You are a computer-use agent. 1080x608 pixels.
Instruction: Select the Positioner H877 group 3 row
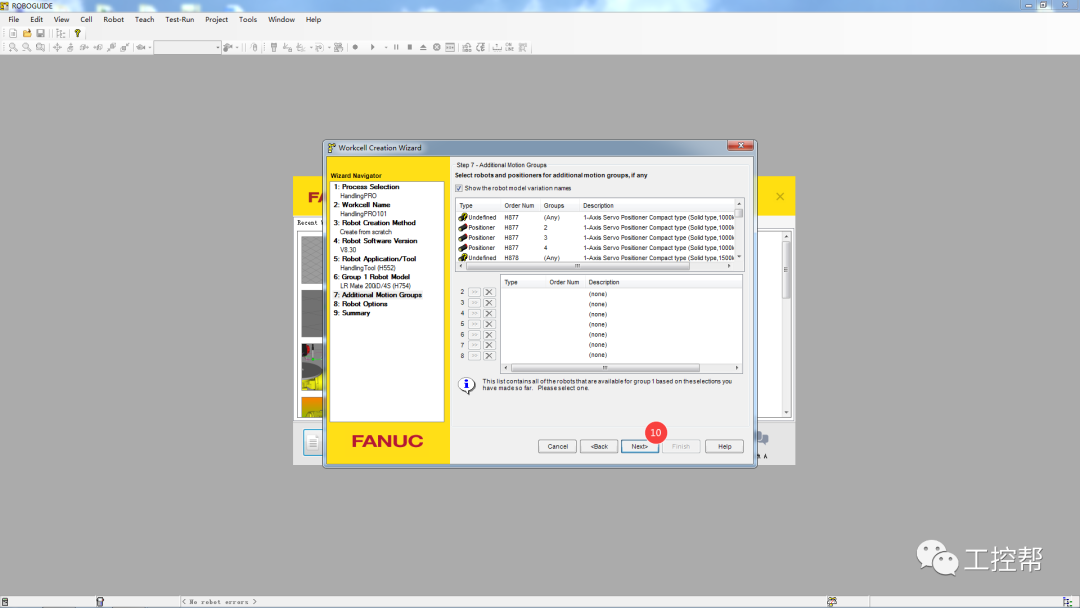coord(596,238)
